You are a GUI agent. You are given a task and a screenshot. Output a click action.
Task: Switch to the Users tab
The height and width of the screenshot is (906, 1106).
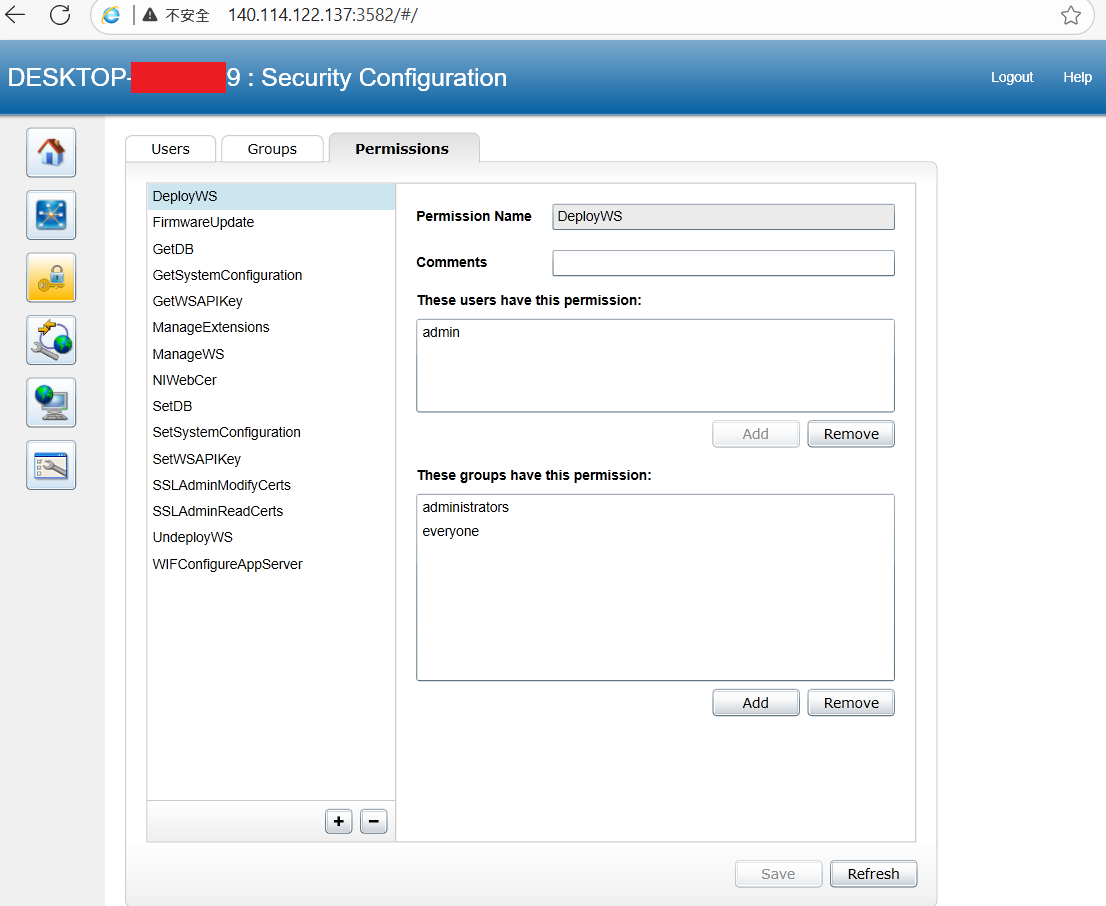point(171,149)
